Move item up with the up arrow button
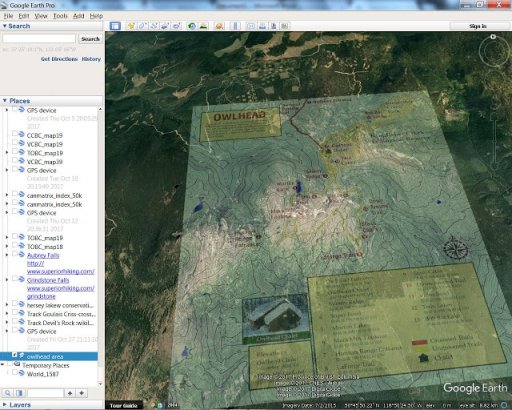The image size is (512, 410). coord(70,393)
